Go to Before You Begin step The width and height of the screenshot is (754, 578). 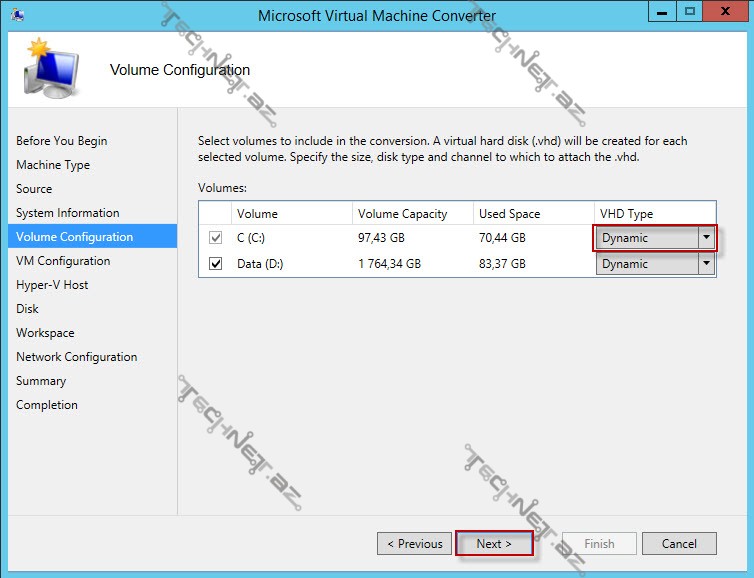61,141
